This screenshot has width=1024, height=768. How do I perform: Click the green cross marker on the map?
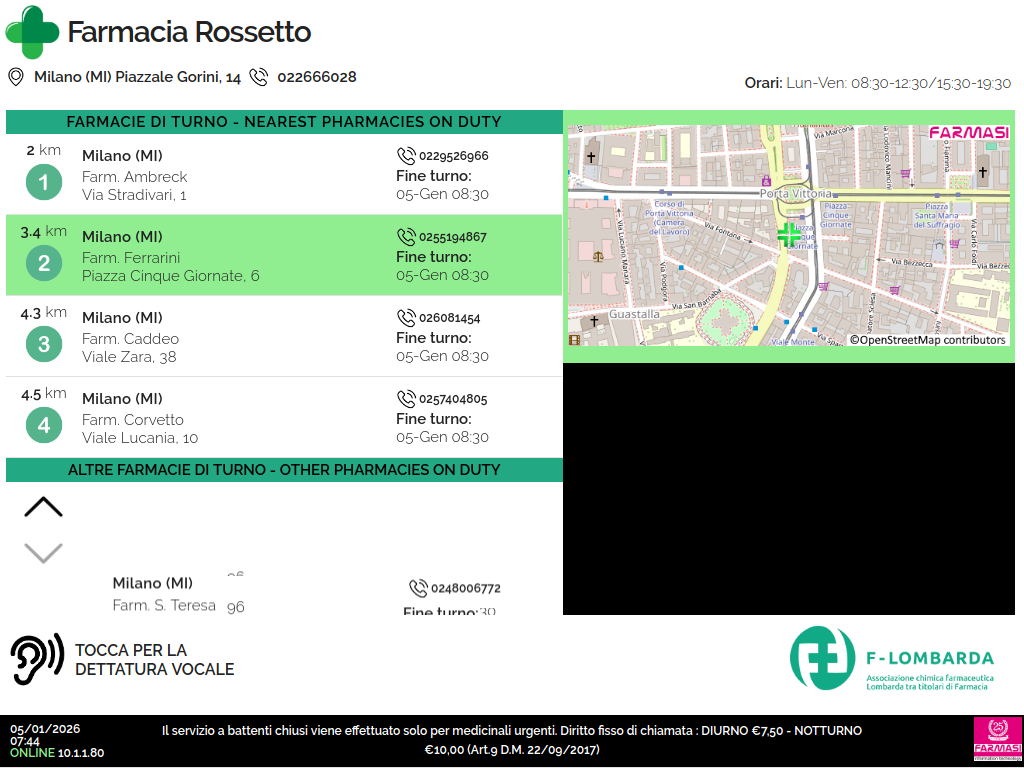pyautogui.click(x=789, y=235)
